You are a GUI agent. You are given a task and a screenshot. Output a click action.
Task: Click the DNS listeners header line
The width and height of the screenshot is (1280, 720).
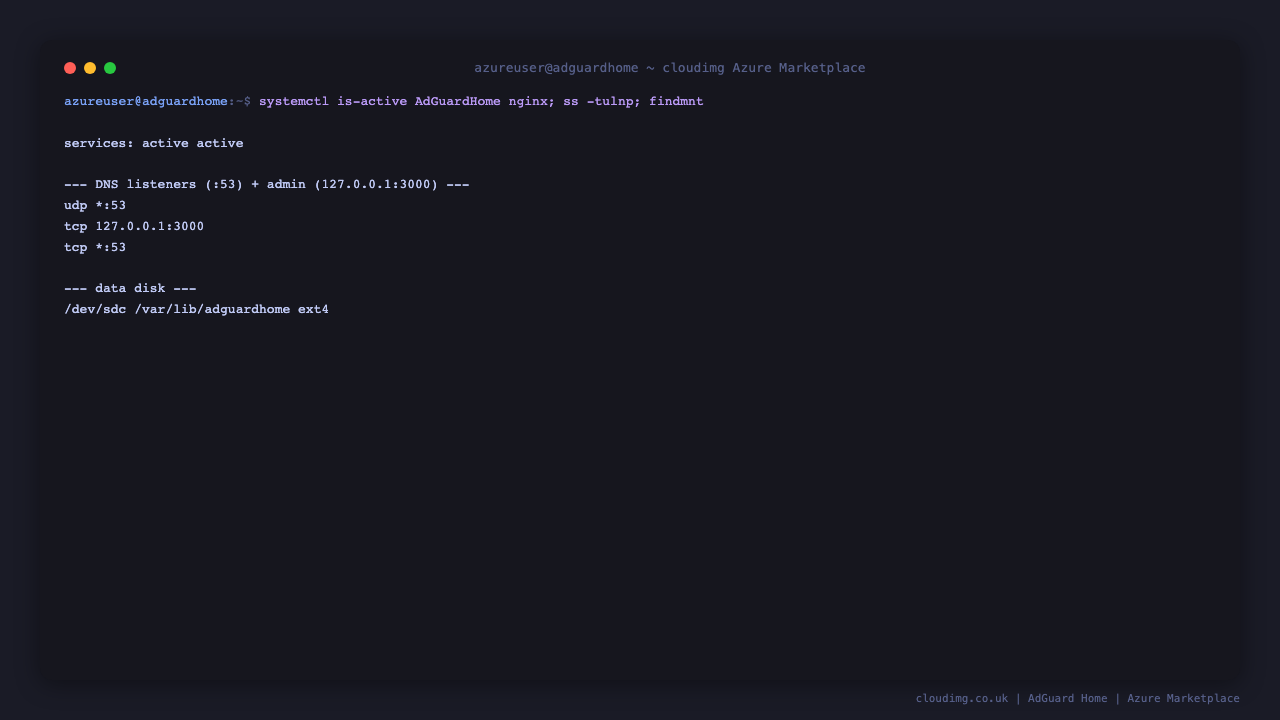point(267,184)
